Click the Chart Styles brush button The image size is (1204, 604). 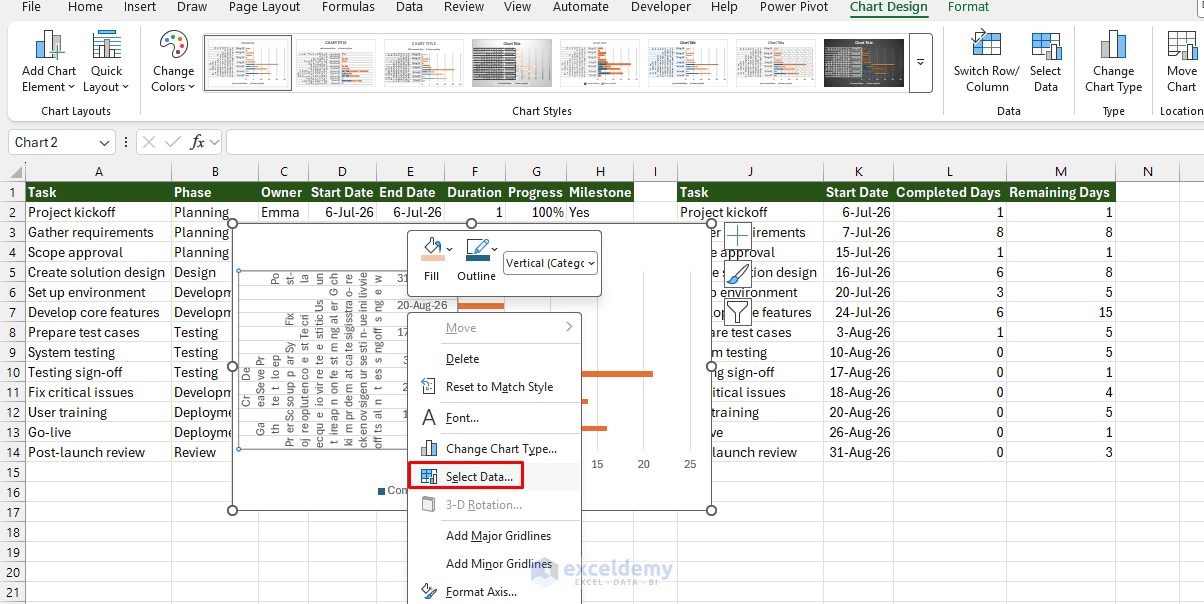click(x=737, y=275)
